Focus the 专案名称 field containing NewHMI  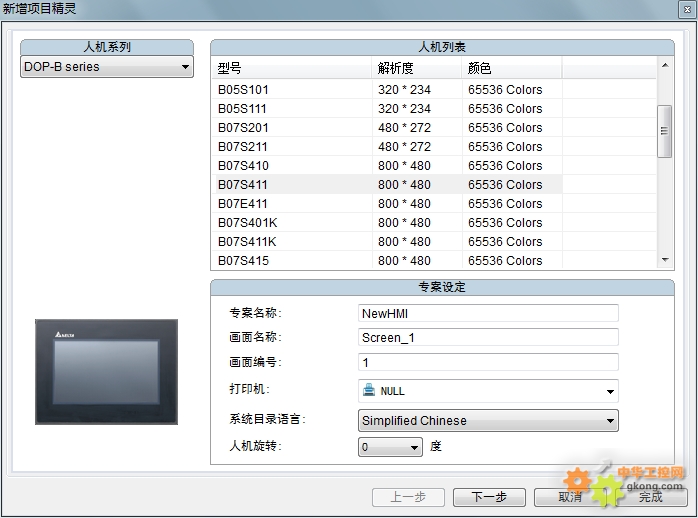[x=488, y=313]
